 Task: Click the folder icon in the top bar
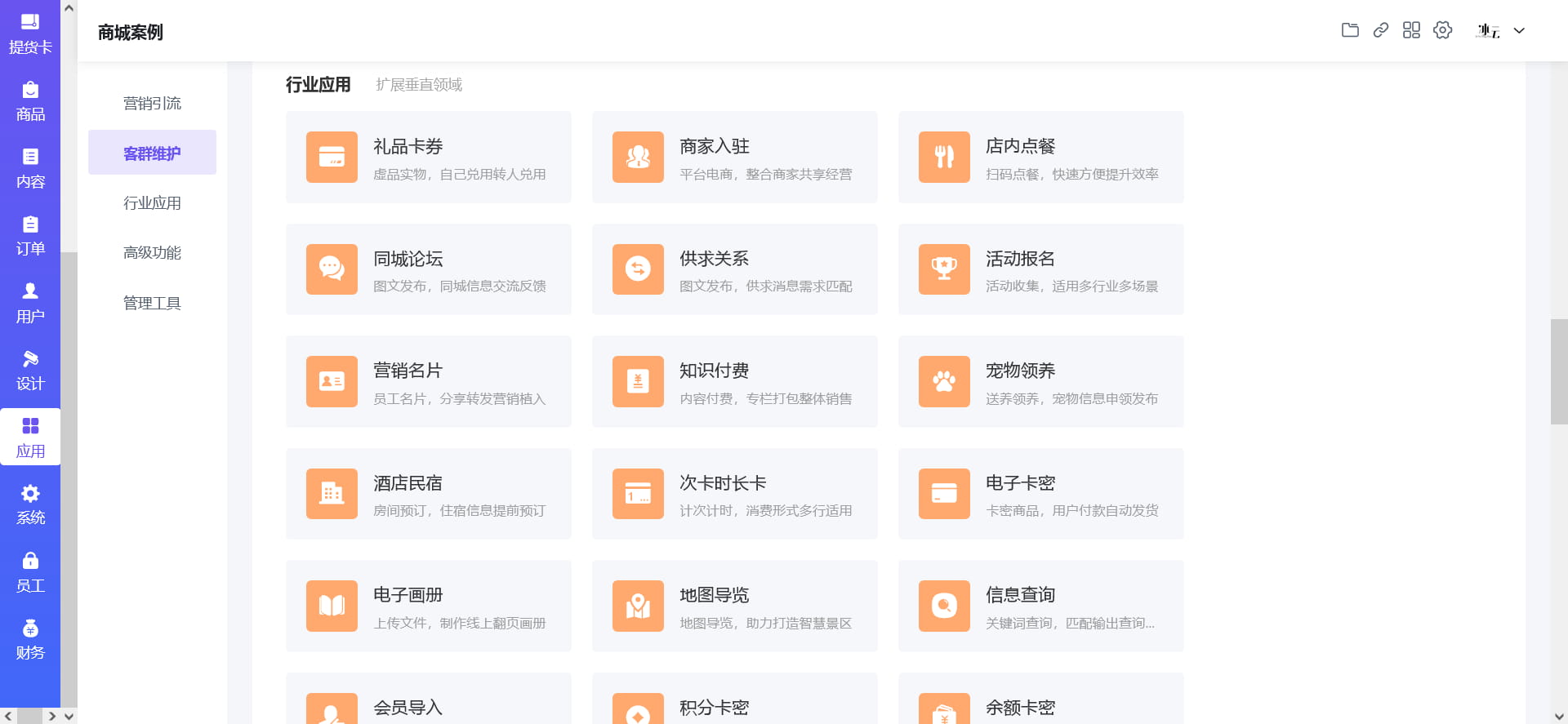pyautogui.click(x=1350, y=30)
